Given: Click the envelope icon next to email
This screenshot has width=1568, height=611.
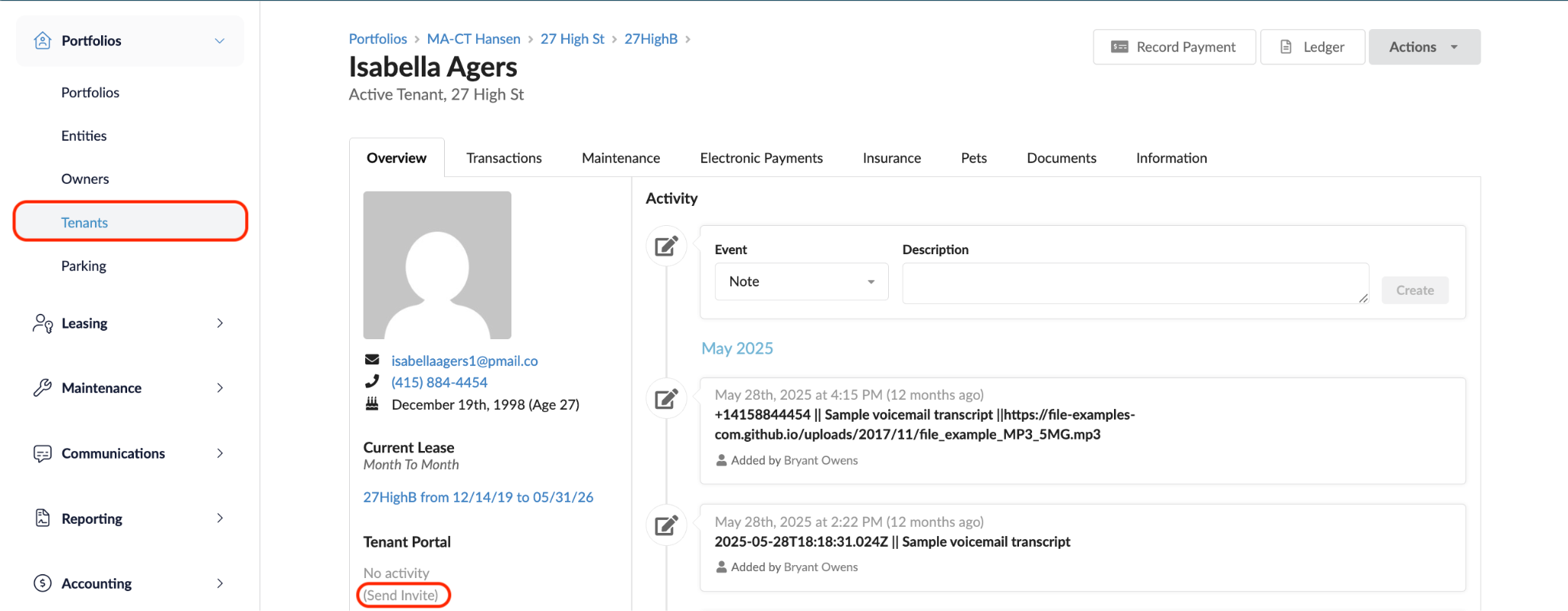Looking at the screenshot, I should pos(372,360).
